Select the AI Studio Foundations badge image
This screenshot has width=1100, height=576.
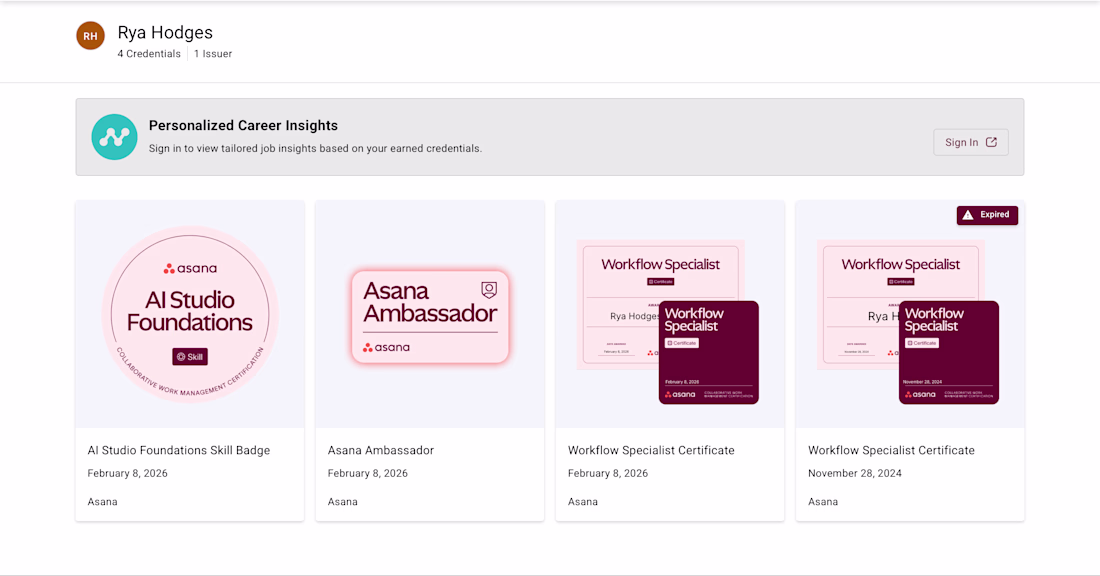pos(190,314)
